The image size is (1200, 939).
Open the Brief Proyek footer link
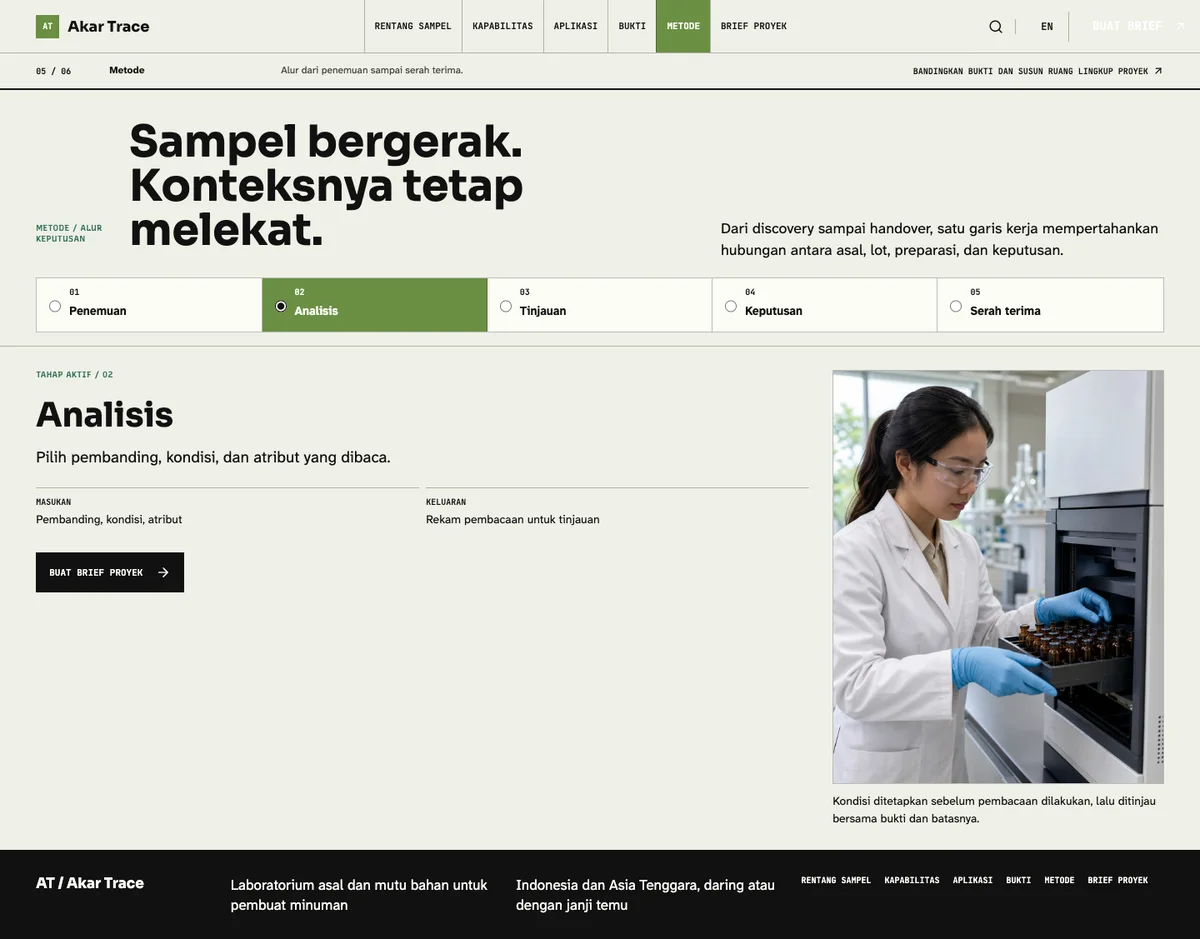[1118, 880]
